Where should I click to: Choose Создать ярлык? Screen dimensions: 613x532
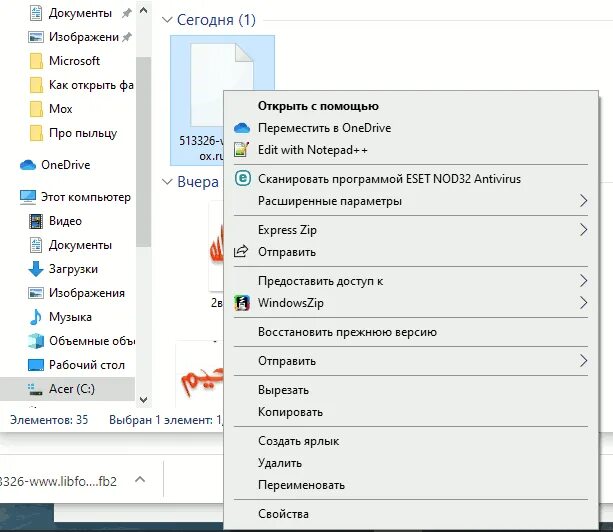click(410, 441)
